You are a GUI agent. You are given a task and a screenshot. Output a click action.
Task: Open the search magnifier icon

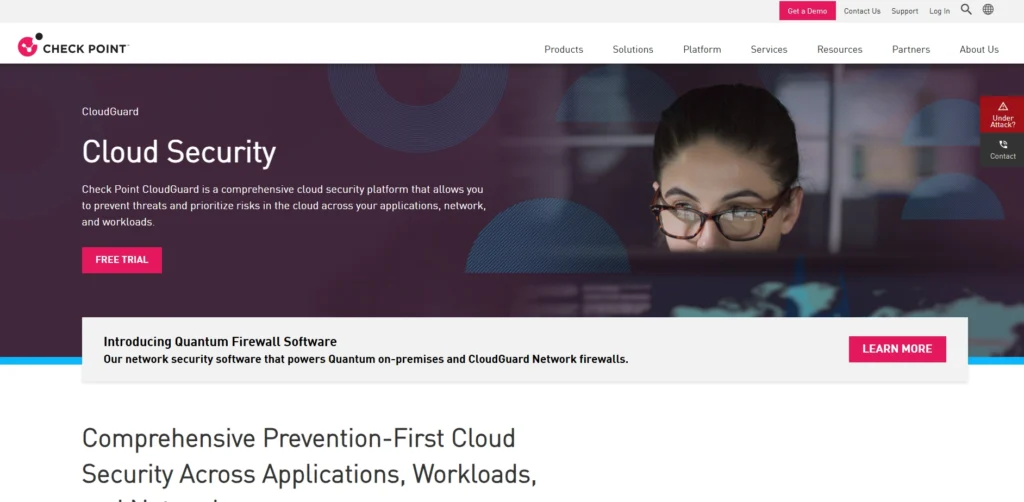point(966,10)
